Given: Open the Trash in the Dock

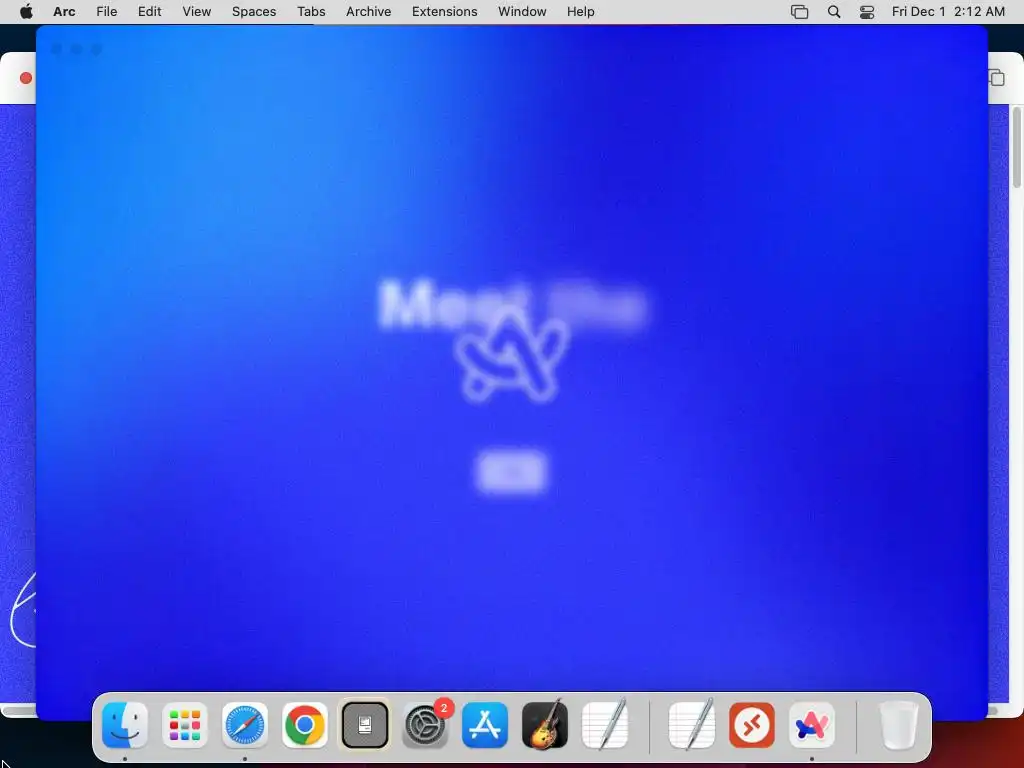Looking at the screenshot, I should pyautogui.click(x=899, y=725).
